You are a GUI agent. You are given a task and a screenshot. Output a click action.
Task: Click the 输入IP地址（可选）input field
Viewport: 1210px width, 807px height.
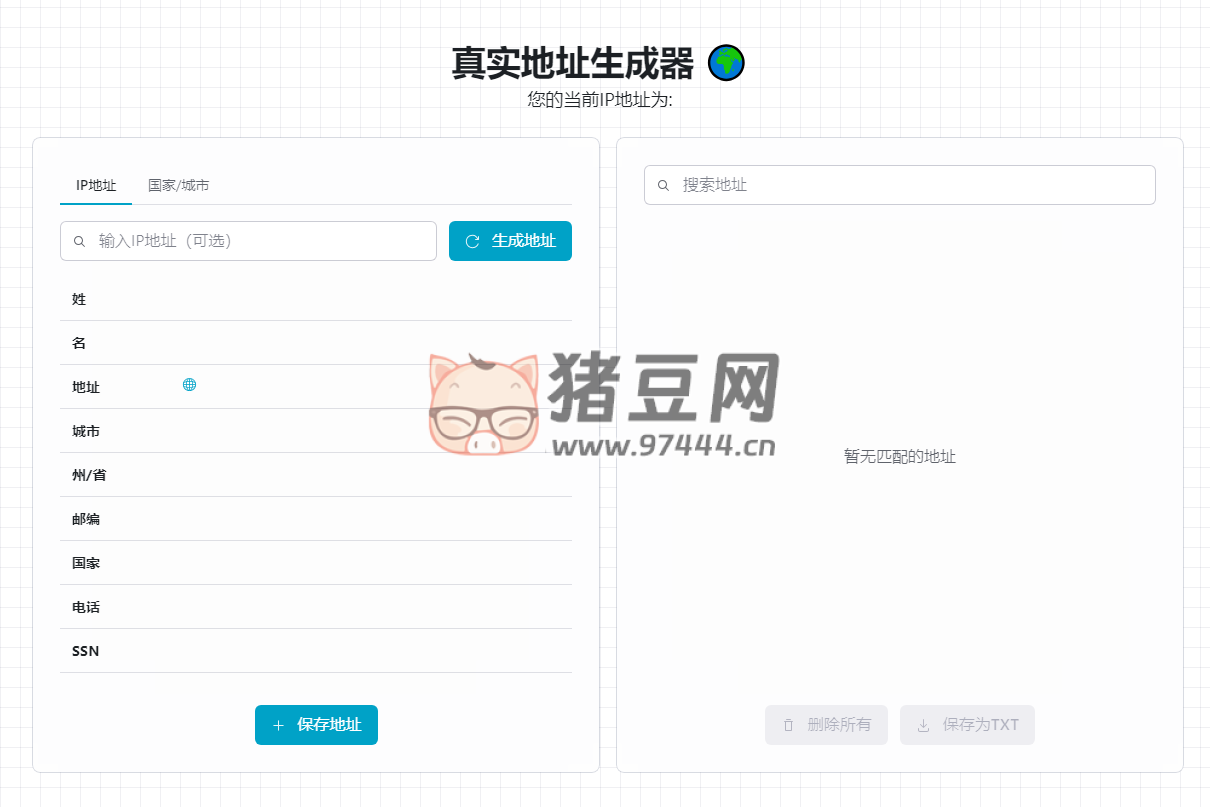tap(248, 241)
